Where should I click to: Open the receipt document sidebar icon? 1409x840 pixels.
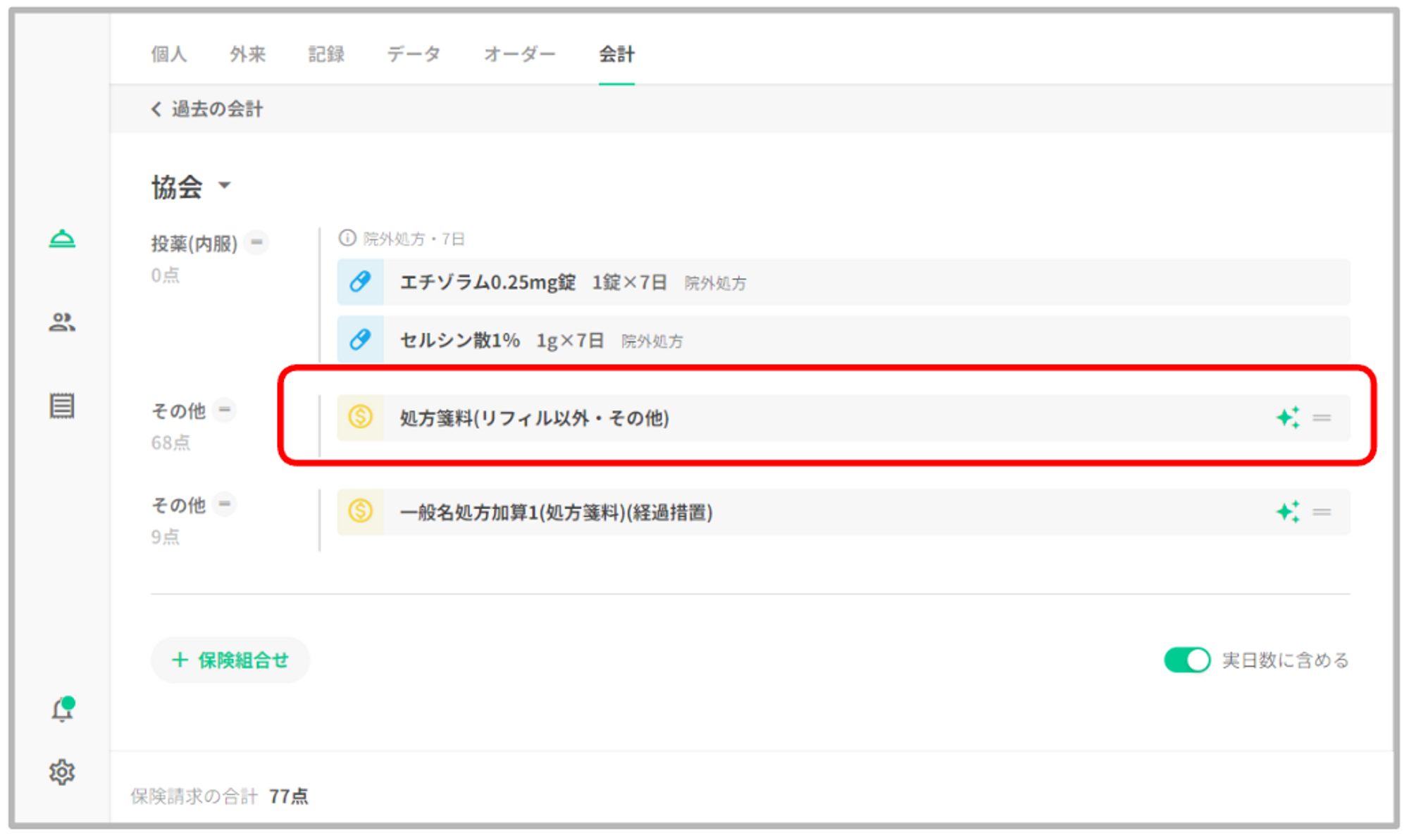click(62, 406)
